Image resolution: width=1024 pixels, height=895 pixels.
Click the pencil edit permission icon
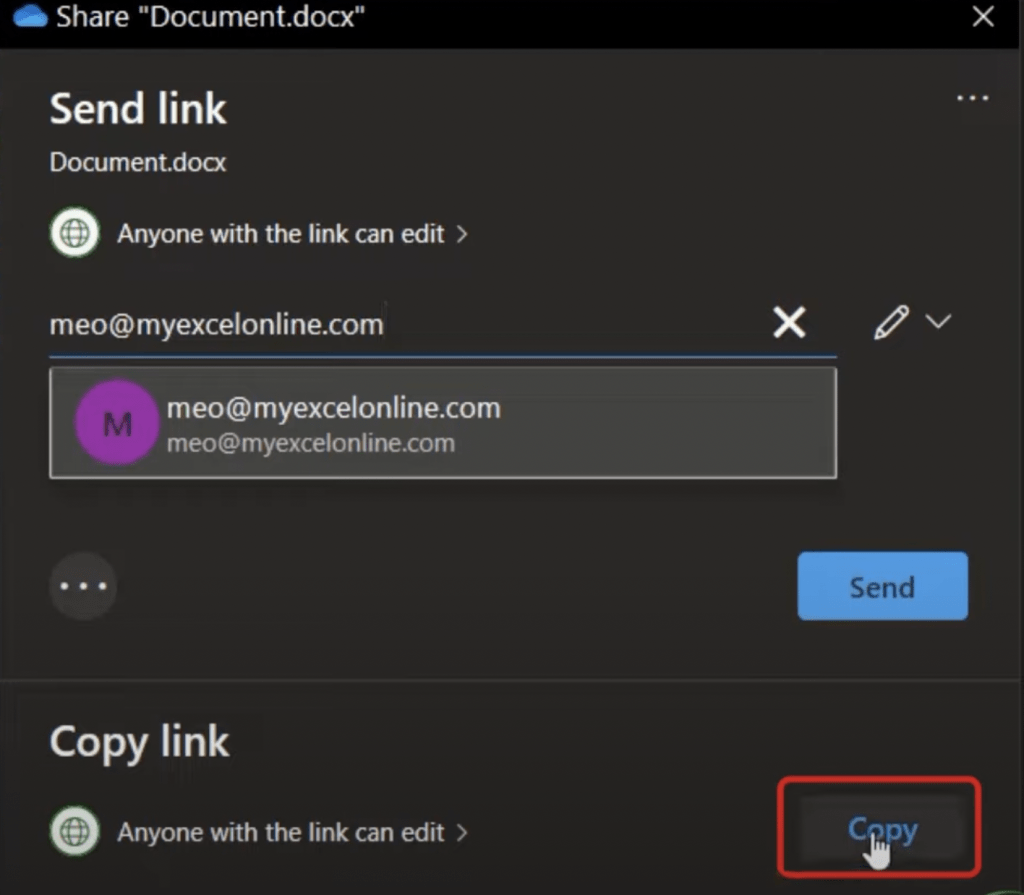[x=891, y=322]
